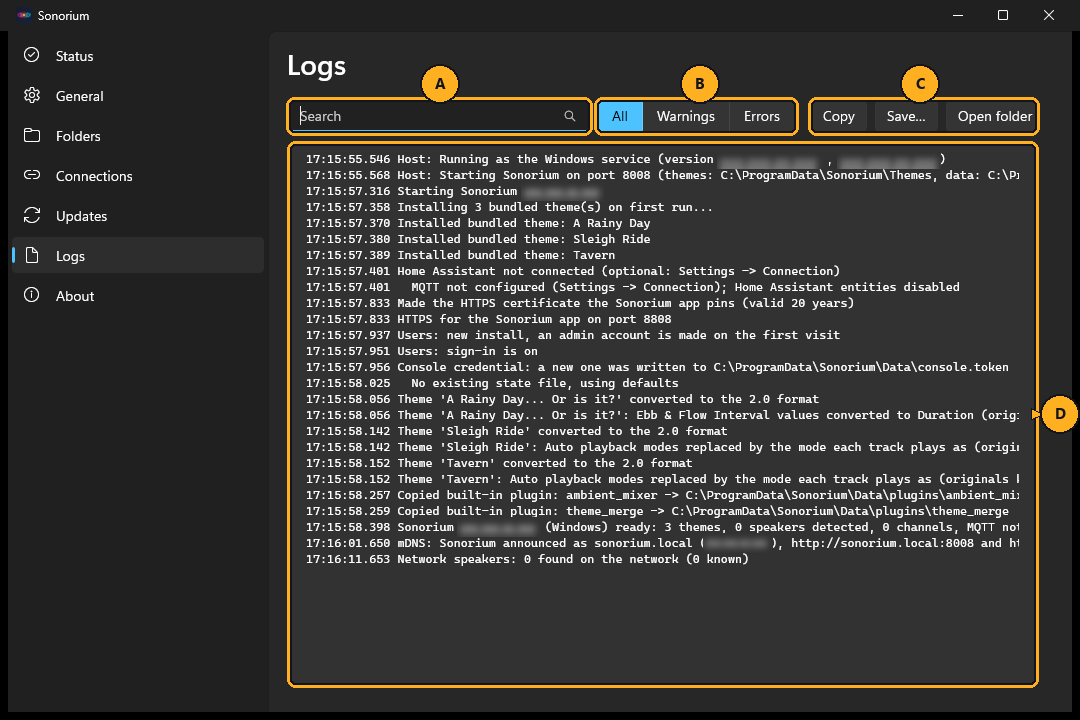This screenshot has width=1080, height=720.
Task: Select the All log filter
Action: (x=620, y=116)
